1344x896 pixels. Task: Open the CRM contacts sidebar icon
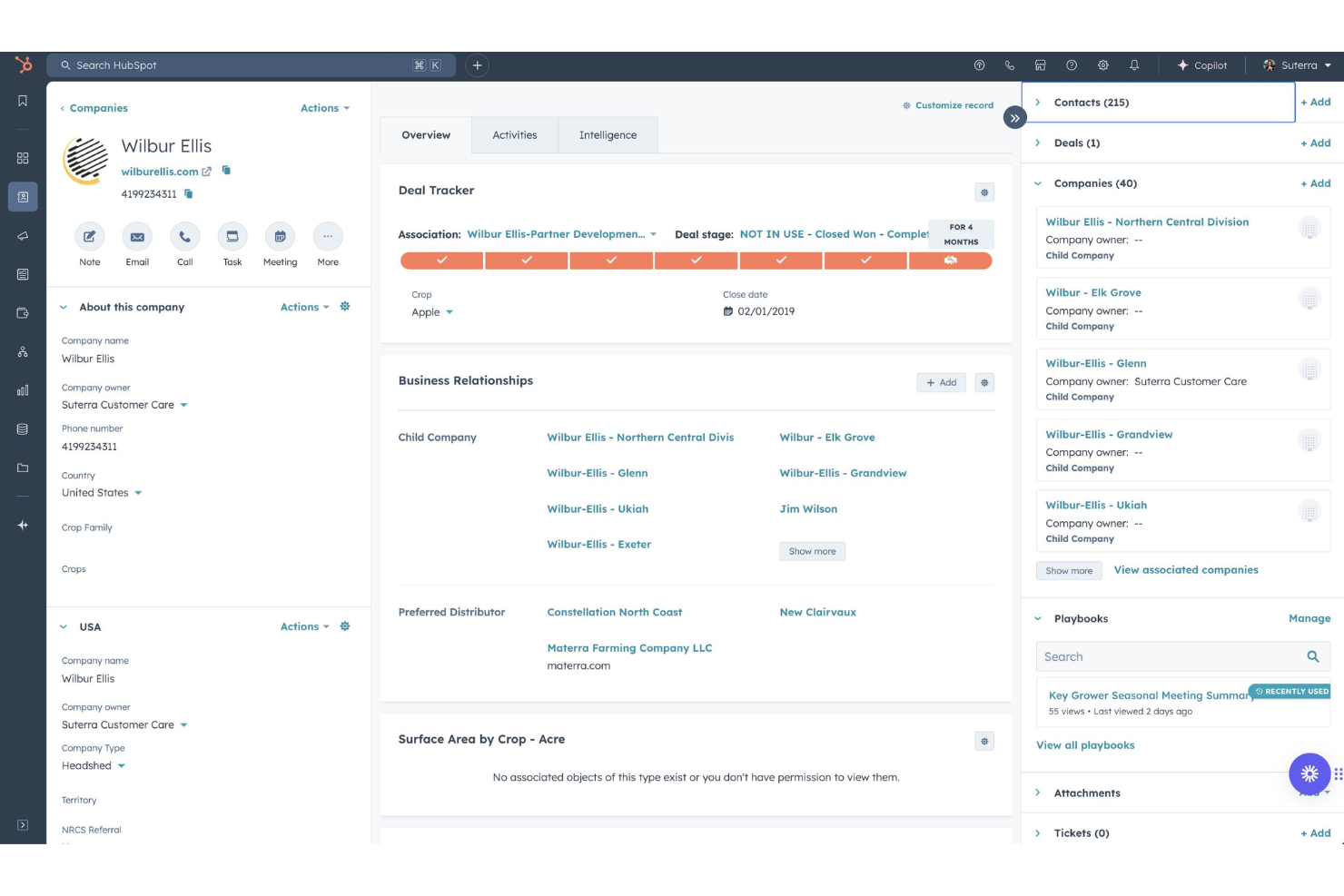(23, 197)
